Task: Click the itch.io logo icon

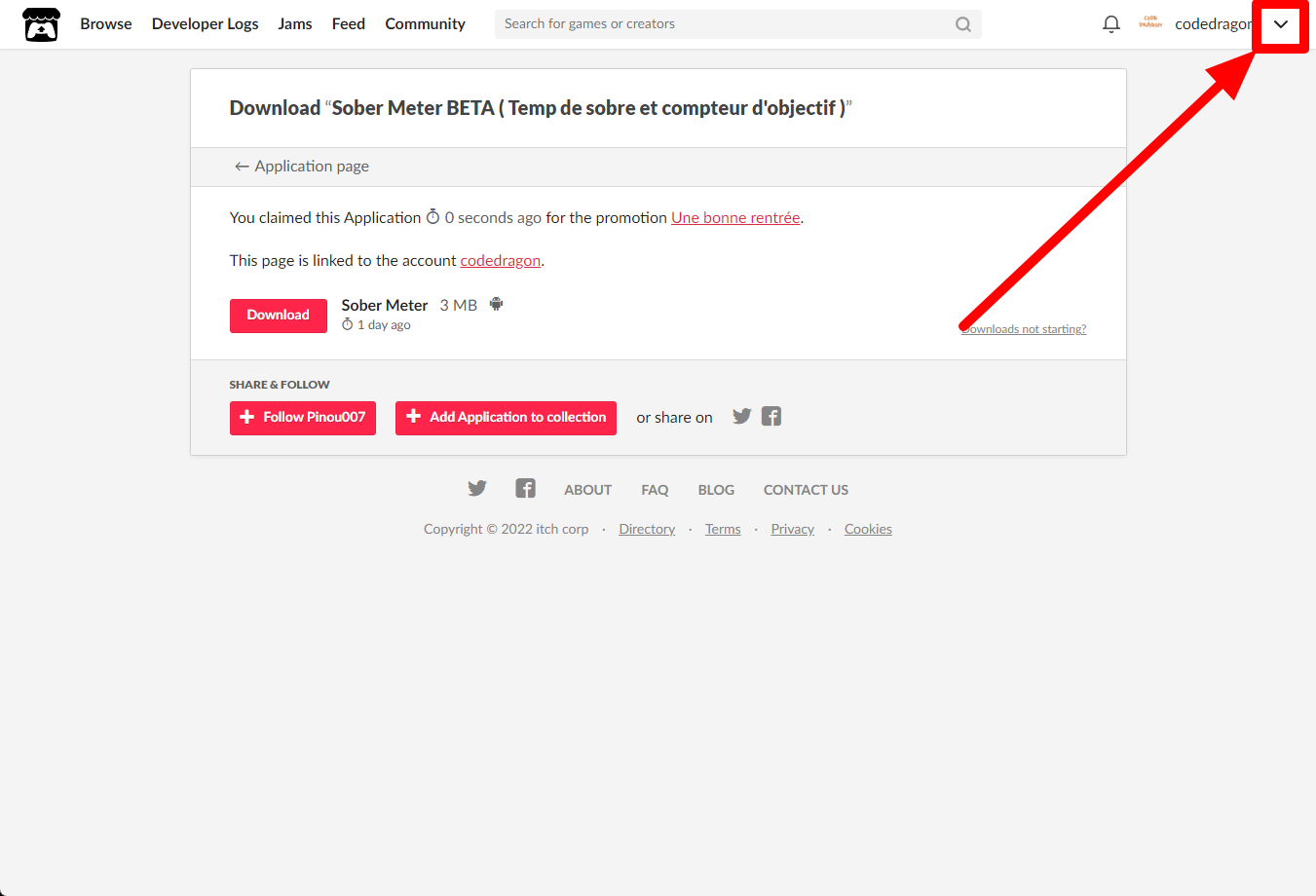Action: [x=41, y=24]
